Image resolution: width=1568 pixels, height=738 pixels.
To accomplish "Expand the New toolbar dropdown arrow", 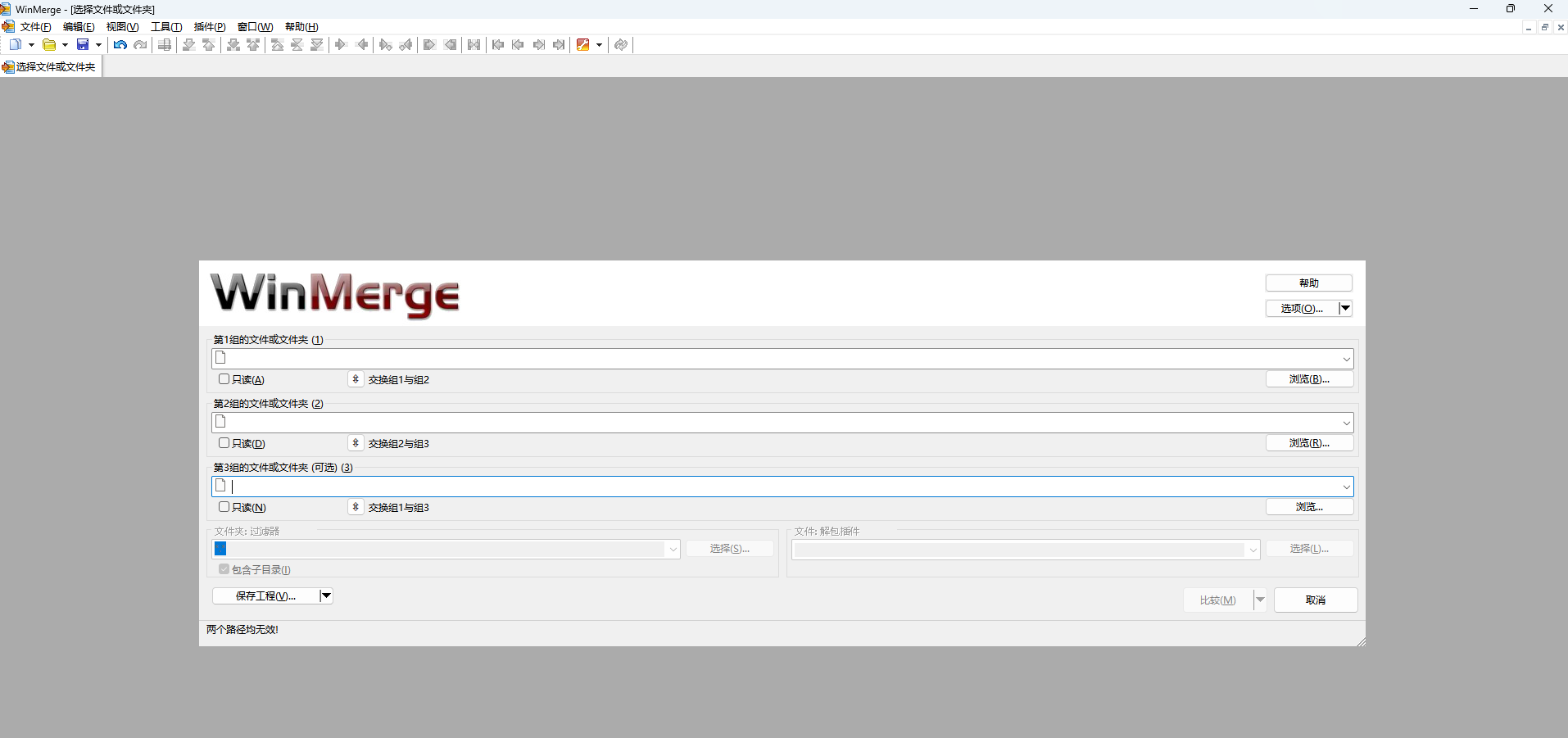I will coord(31,45).
